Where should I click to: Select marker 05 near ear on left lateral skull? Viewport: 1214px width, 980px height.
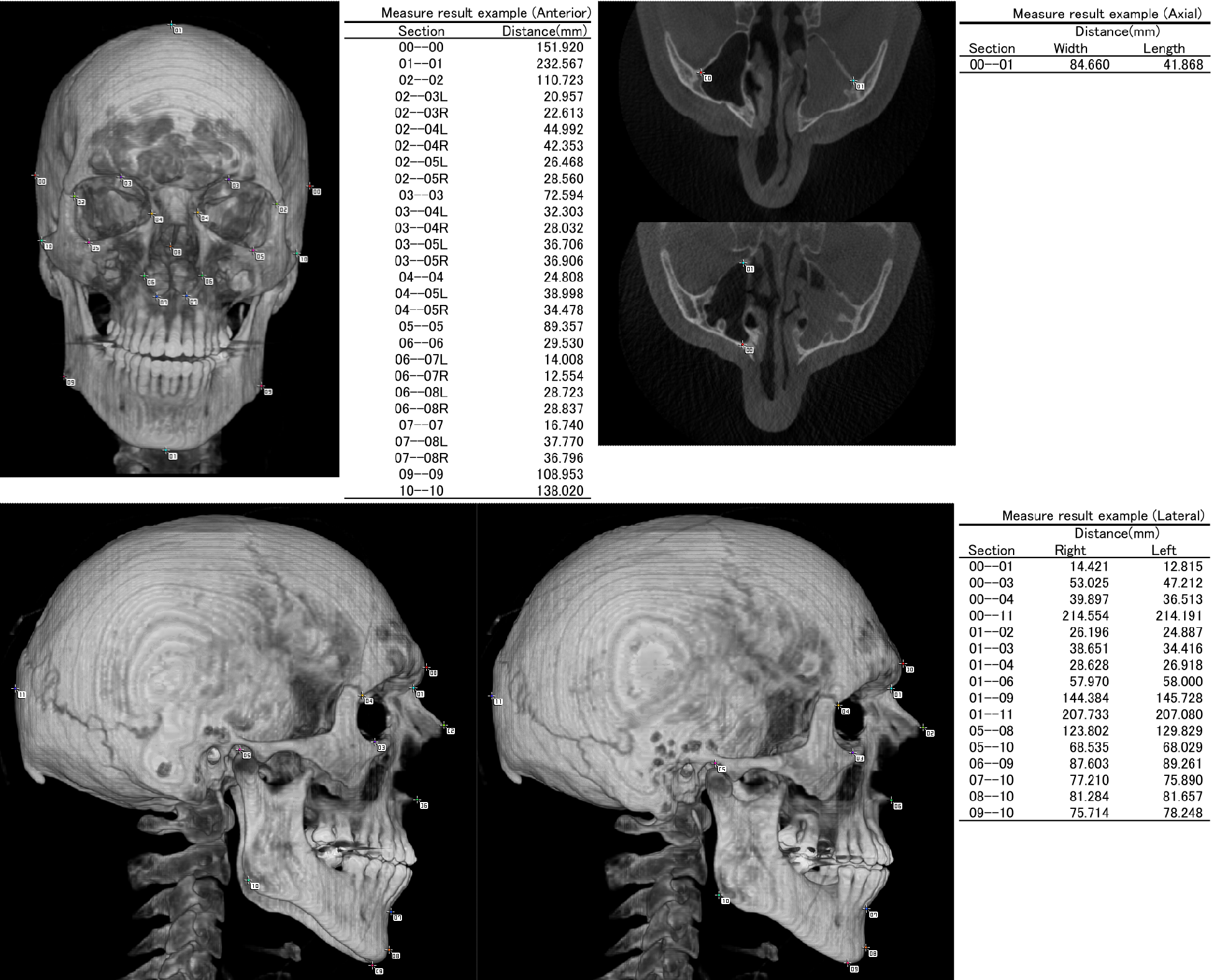pyautogui.click(x=240, y=750)
